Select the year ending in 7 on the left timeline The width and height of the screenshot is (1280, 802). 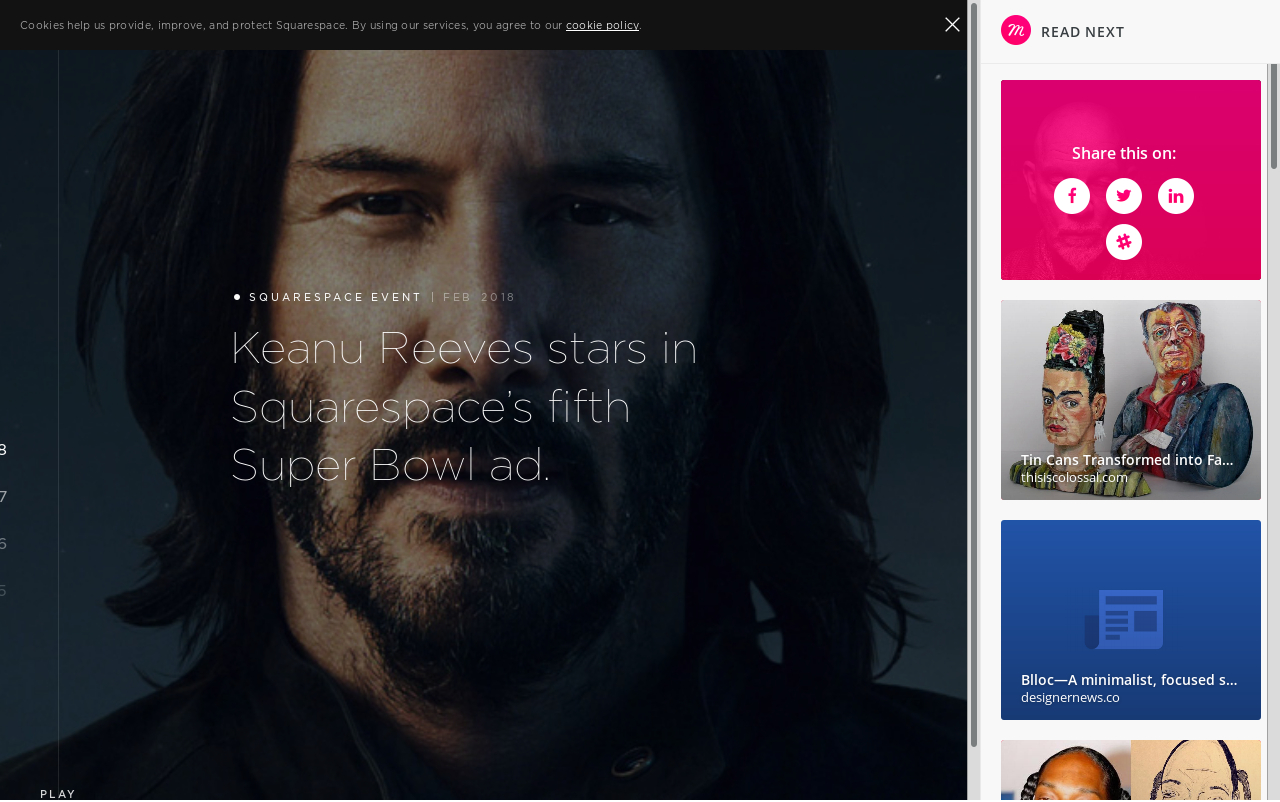click(3, 497)
